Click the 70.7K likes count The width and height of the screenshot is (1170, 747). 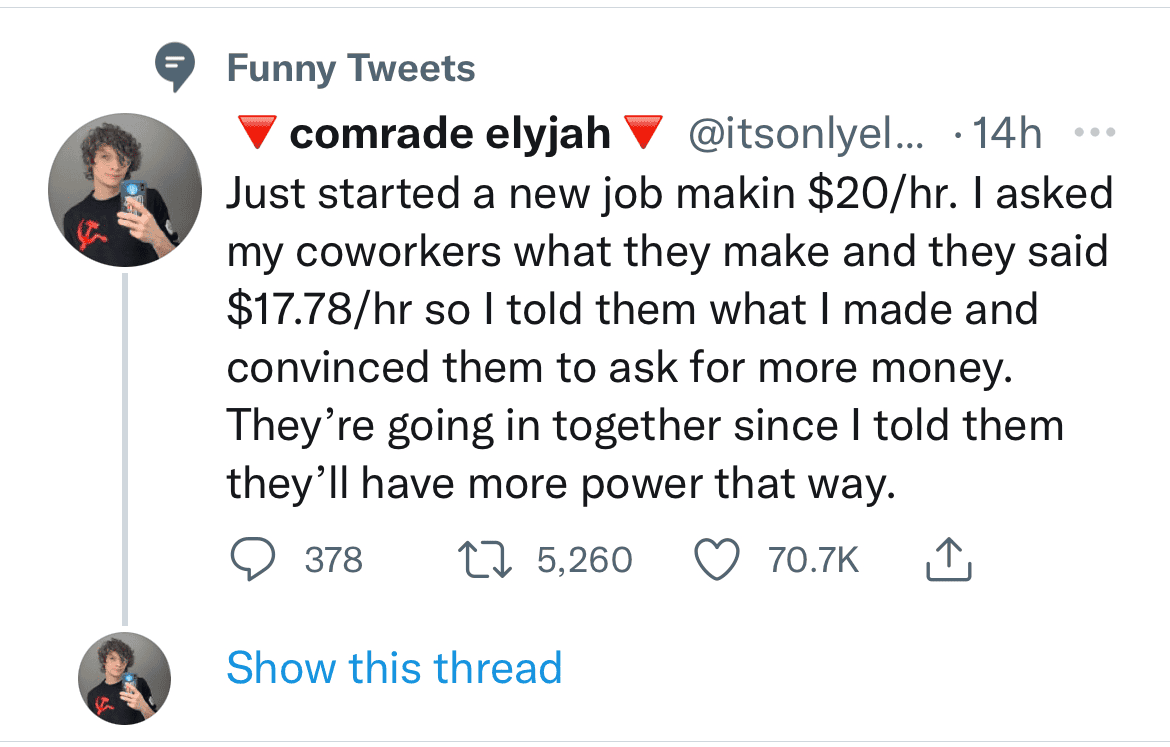[813, 560]
